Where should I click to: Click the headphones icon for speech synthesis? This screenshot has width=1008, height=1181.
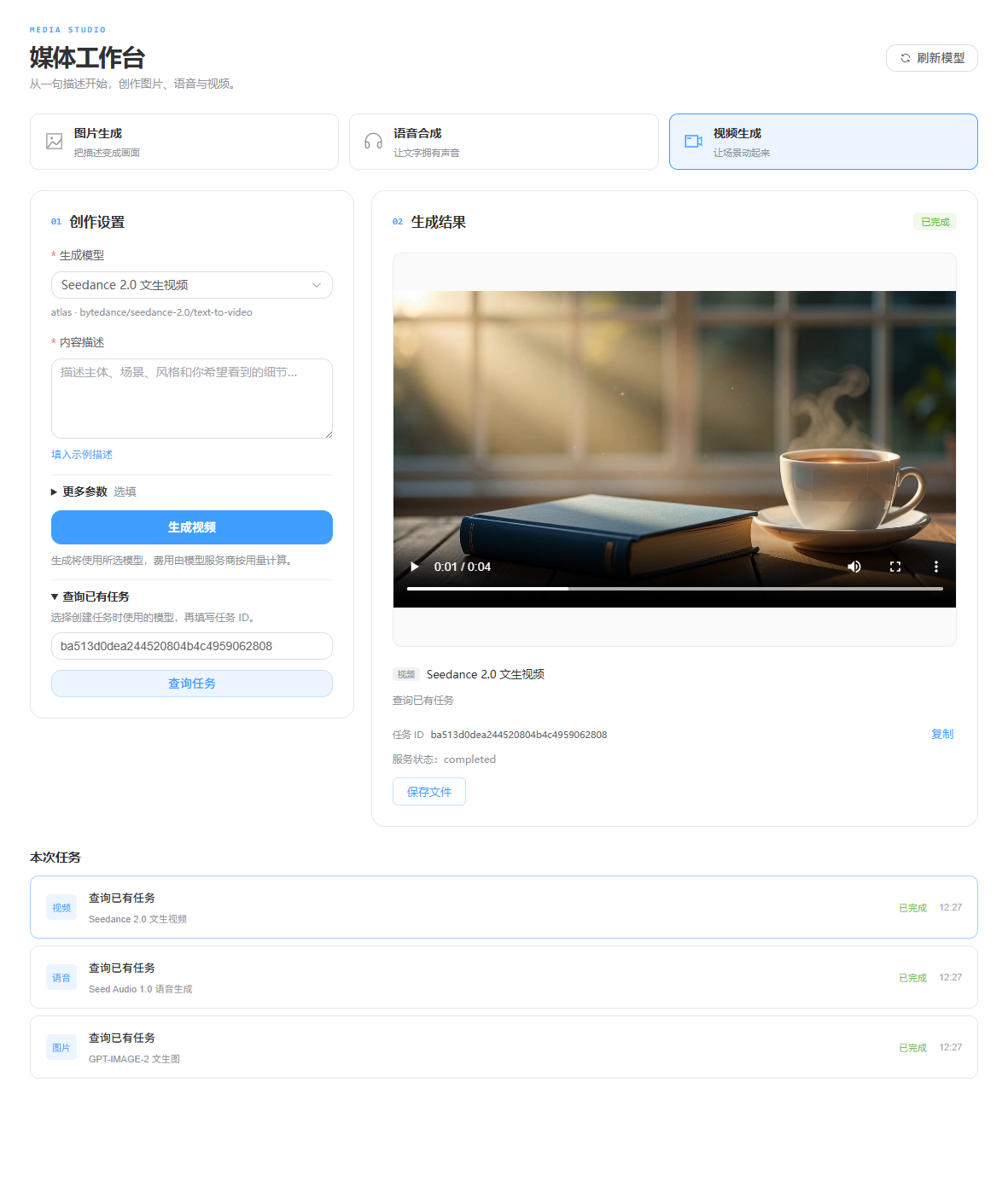tap(373, 142)
